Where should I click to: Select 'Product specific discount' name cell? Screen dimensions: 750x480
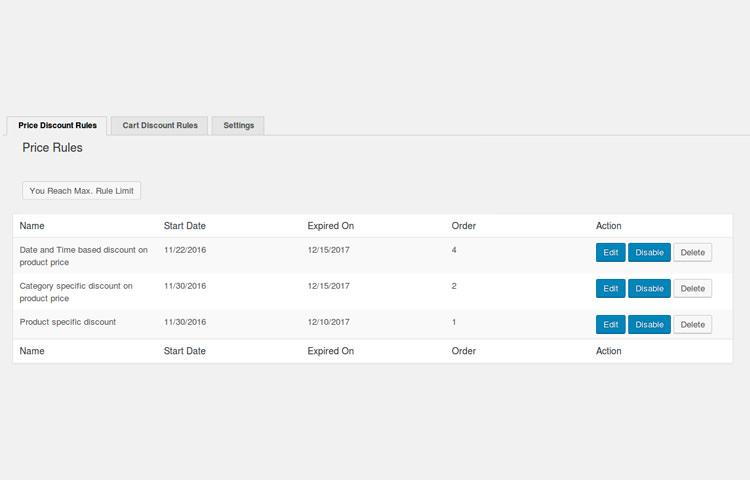(x=67, y=322)
